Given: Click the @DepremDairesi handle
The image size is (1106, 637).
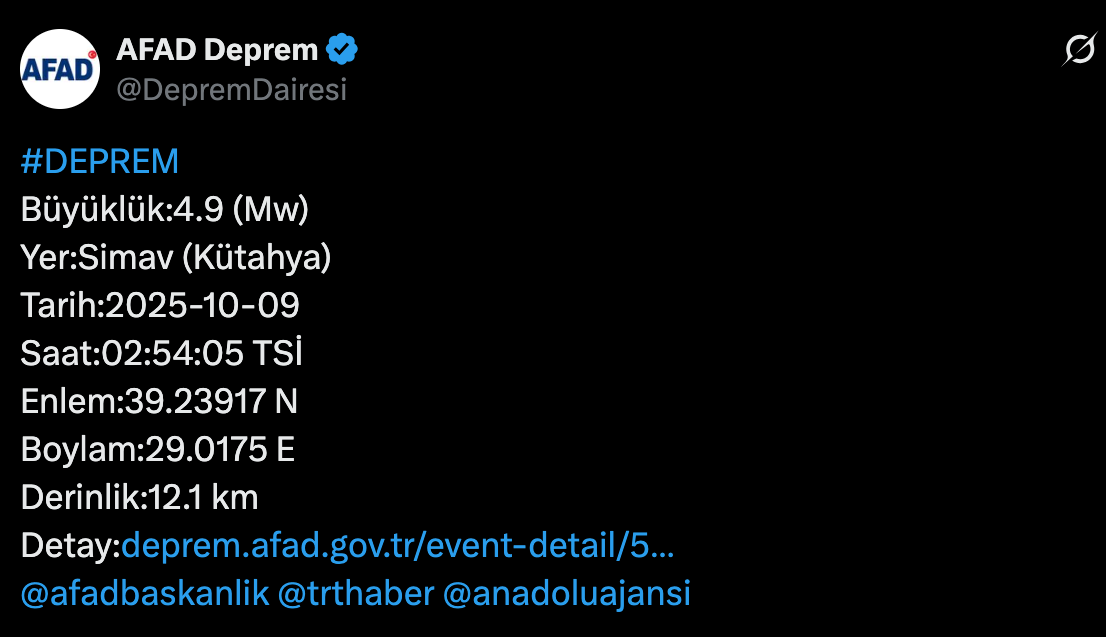Looking at the screenshot, I should coord(231,90).
